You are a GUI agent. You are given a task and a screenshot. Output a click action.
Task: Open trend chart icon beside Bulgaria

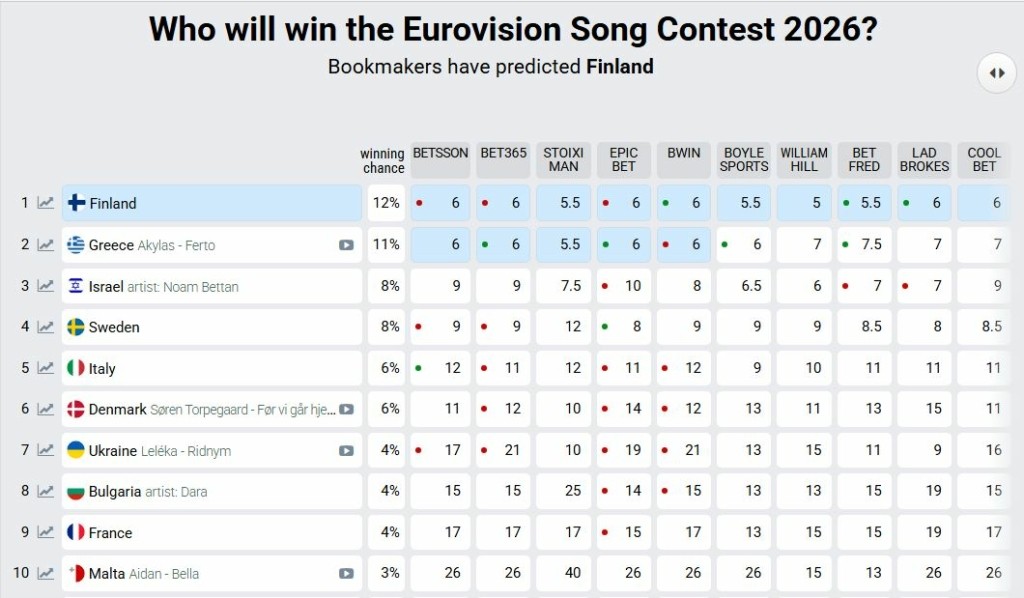pyautogui.click(x=46, y=491)
